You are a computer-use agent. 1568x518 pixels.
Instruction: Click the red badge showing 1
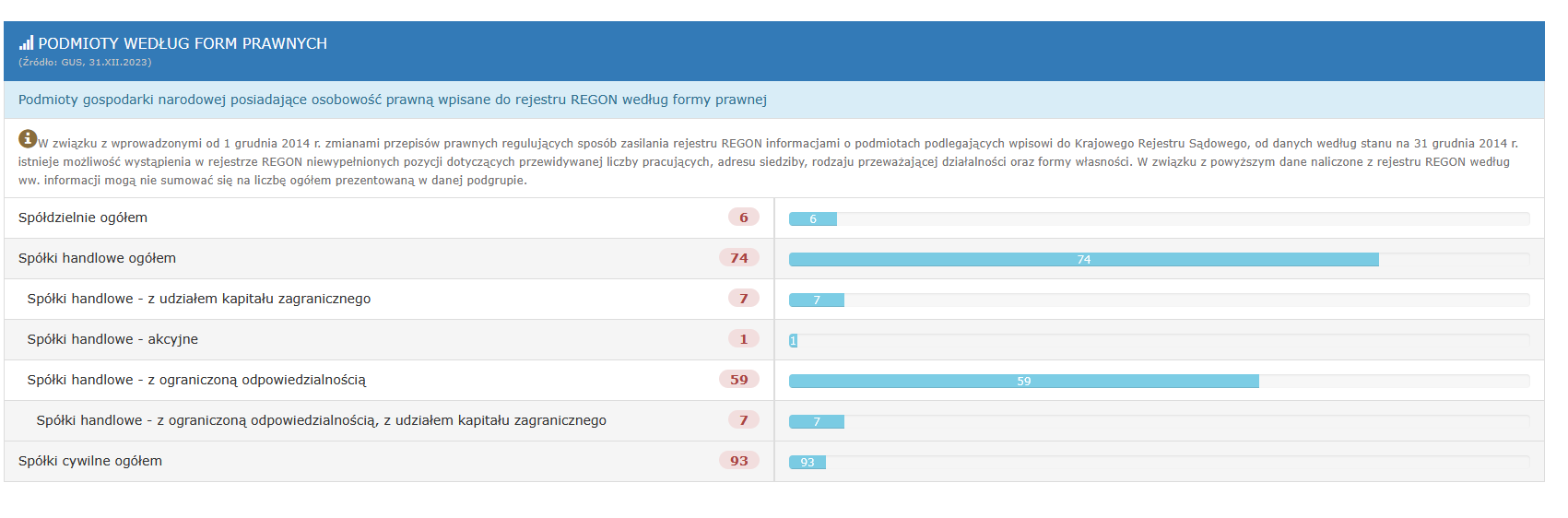tap(744, 339)
